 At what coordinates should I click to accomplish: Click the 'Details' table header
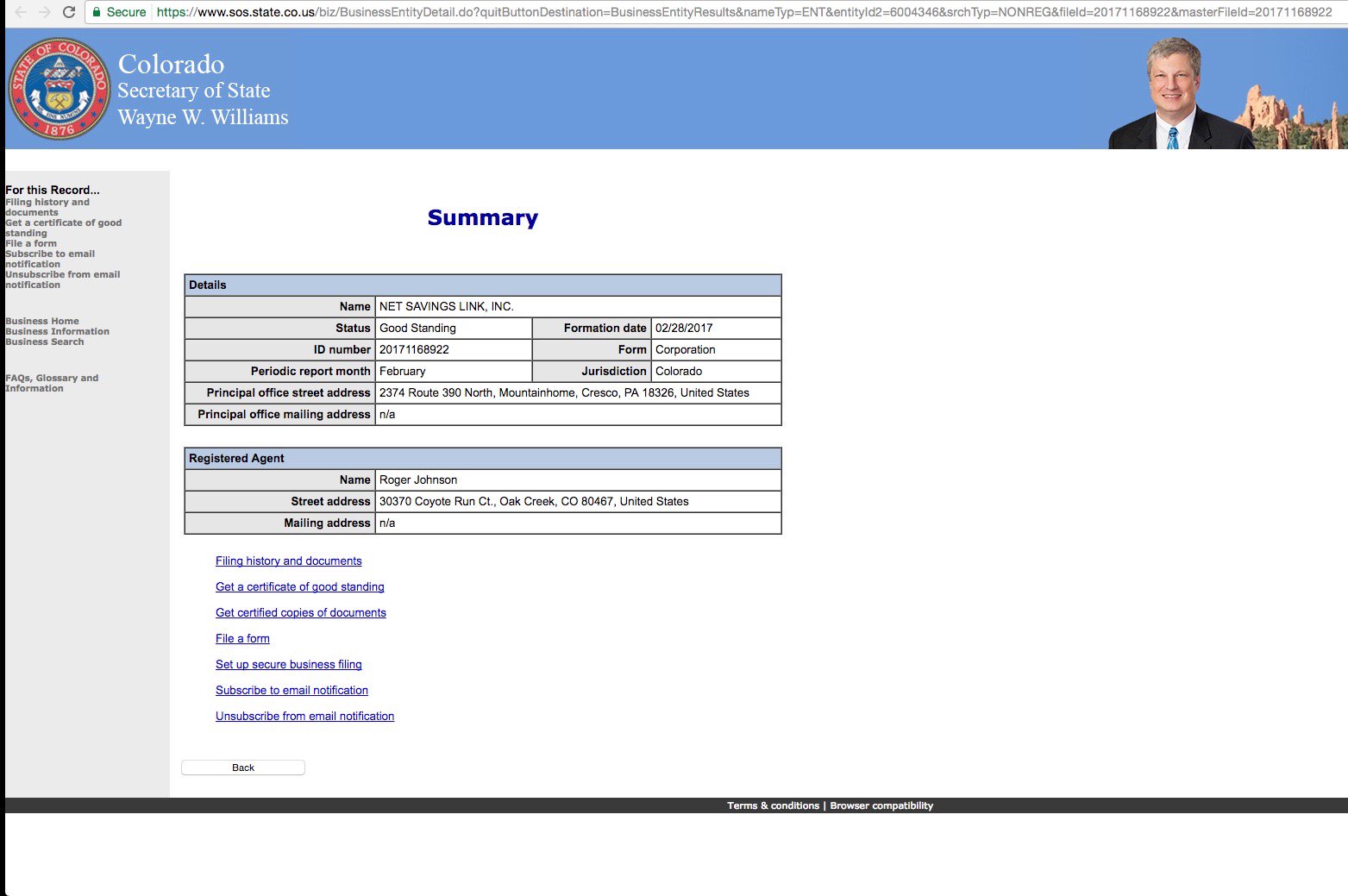click(x=483, y=285)
